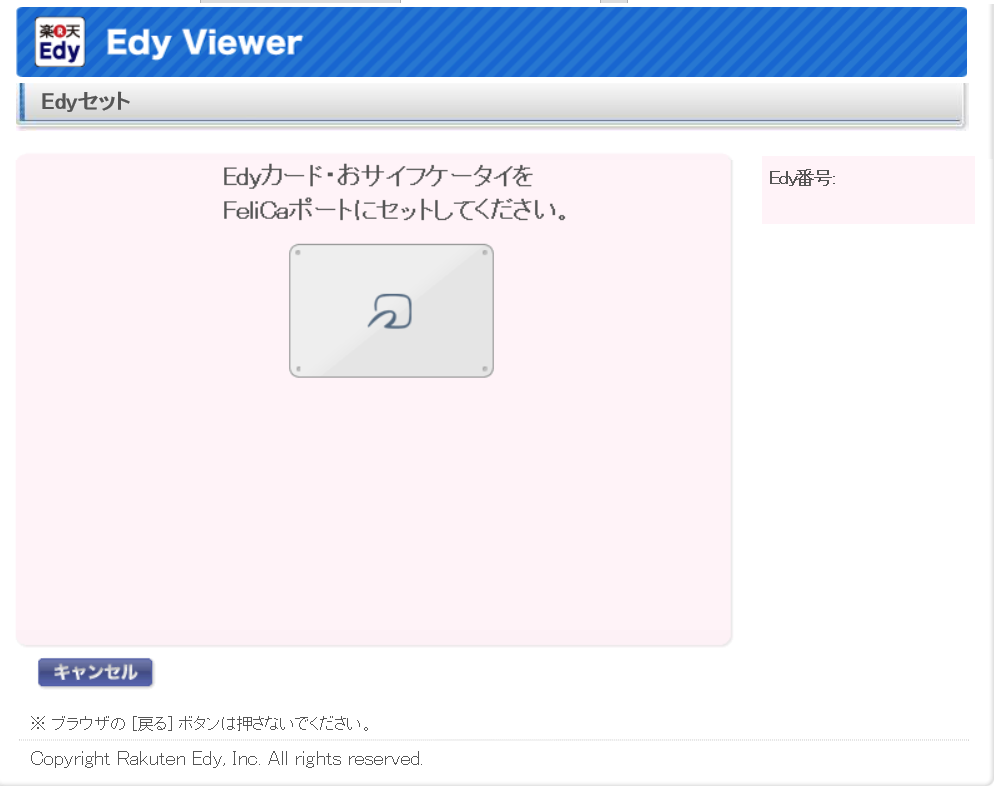Click the Edy番号: label

(802, 178)
